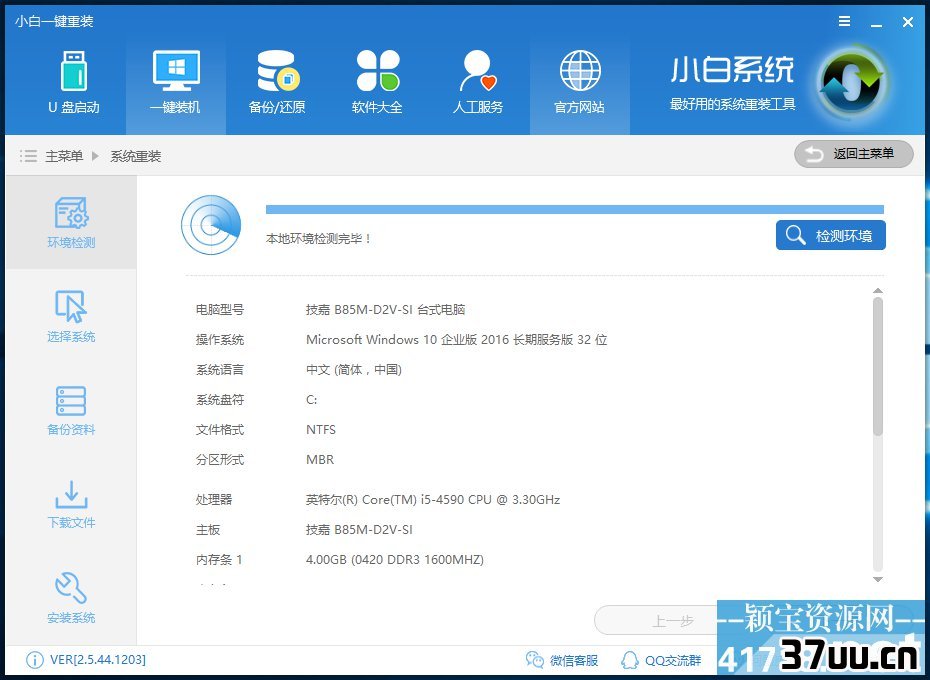
Task: Click VER[2.5.44.1203] version text
Action: click(98, 659)
